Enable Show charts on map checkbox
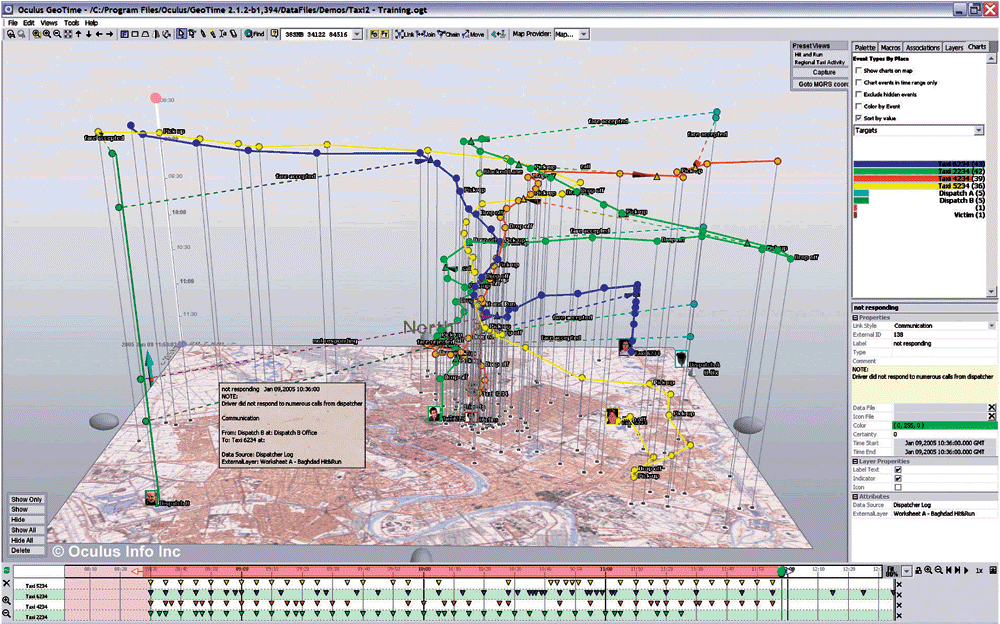This screenshot has height=624, width=1000. (858, 71)
